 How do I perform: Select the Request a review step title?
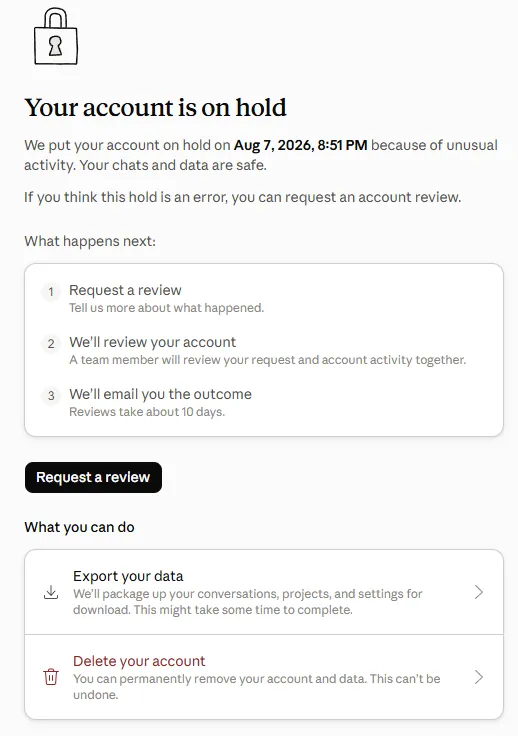tap(125, 290)
